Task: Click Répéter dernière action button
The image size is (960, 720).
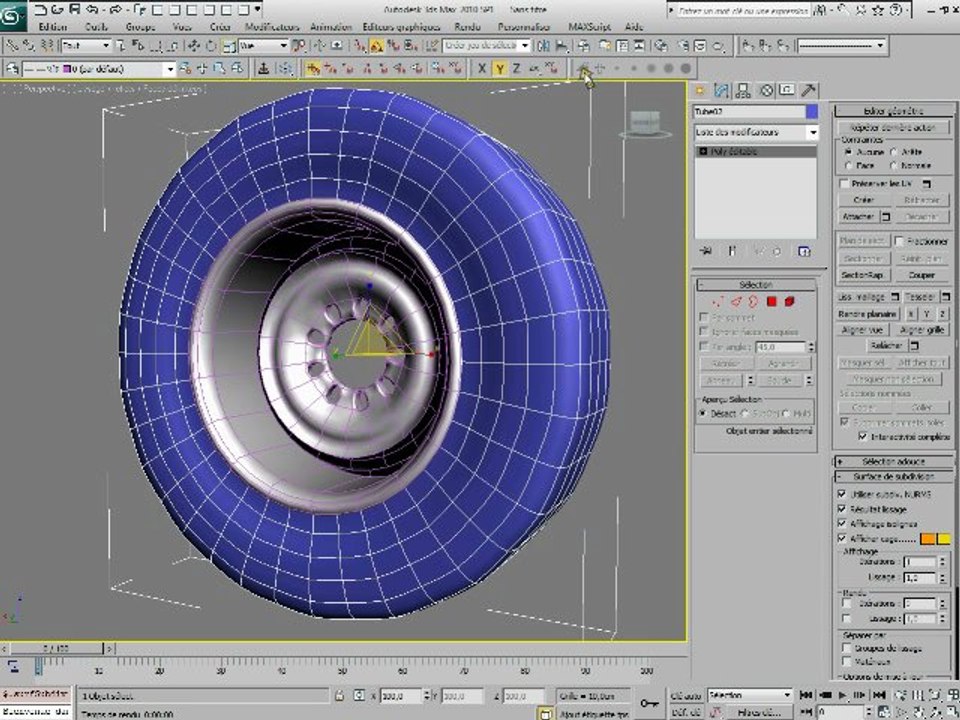Action: 893,127
